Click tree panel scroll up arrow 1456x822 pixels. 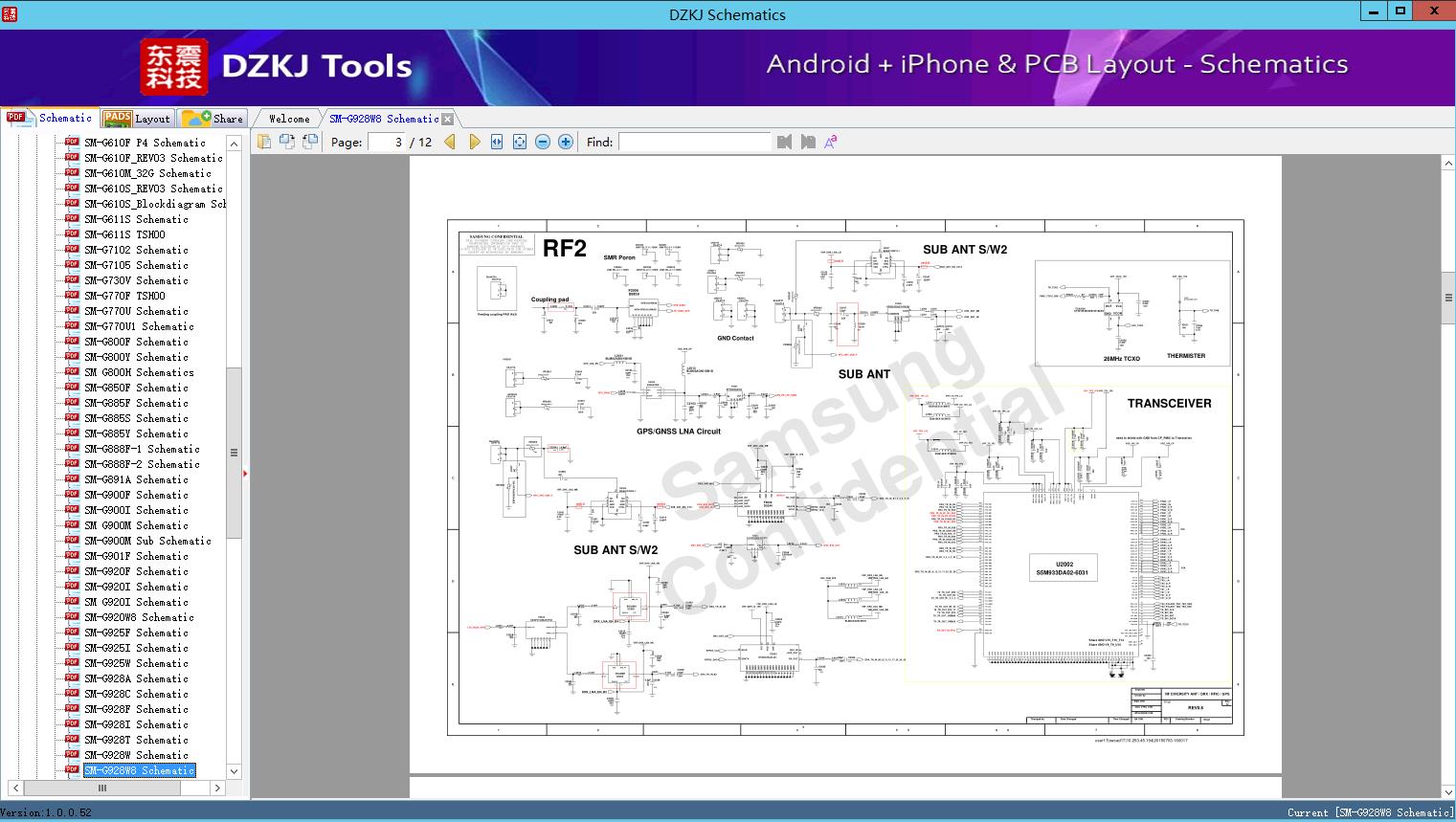(234, 143)
